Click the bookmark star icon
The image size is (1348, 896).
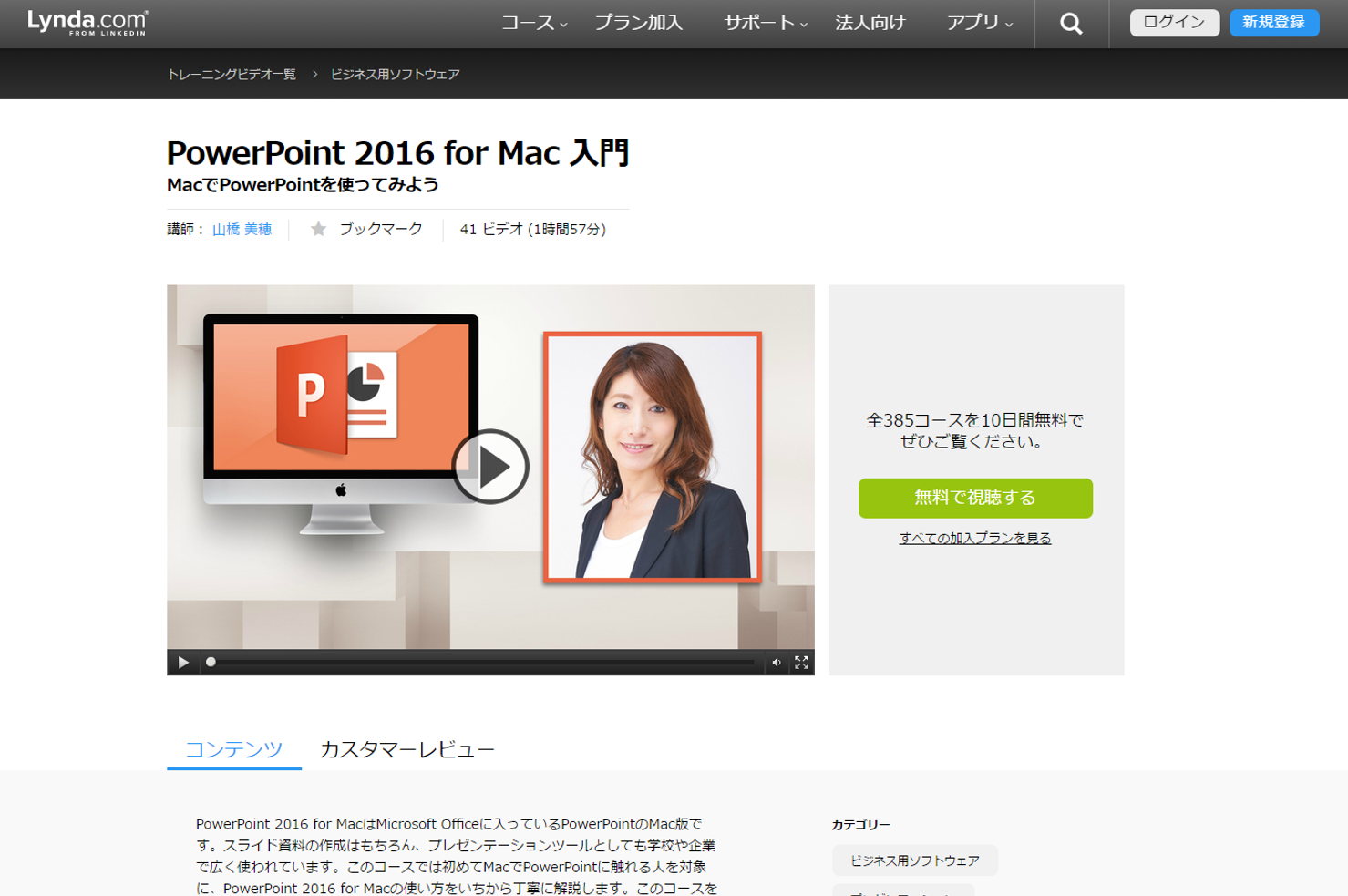(x=318, y=230)
